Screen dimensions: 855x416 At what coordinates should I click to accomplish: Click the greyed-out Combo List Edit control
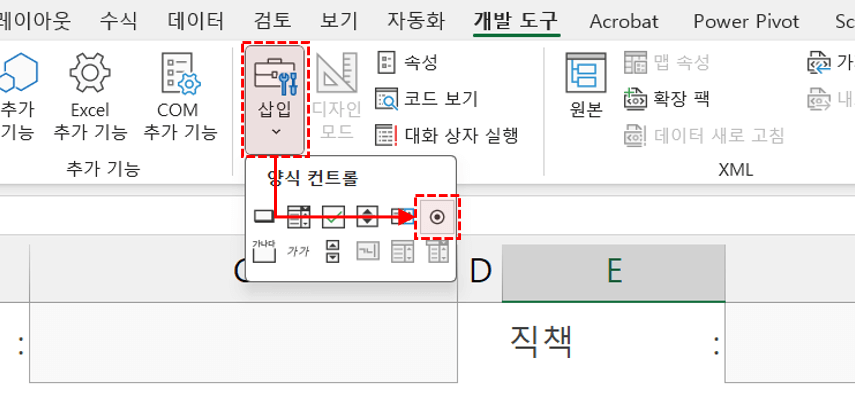pos(402,251)
